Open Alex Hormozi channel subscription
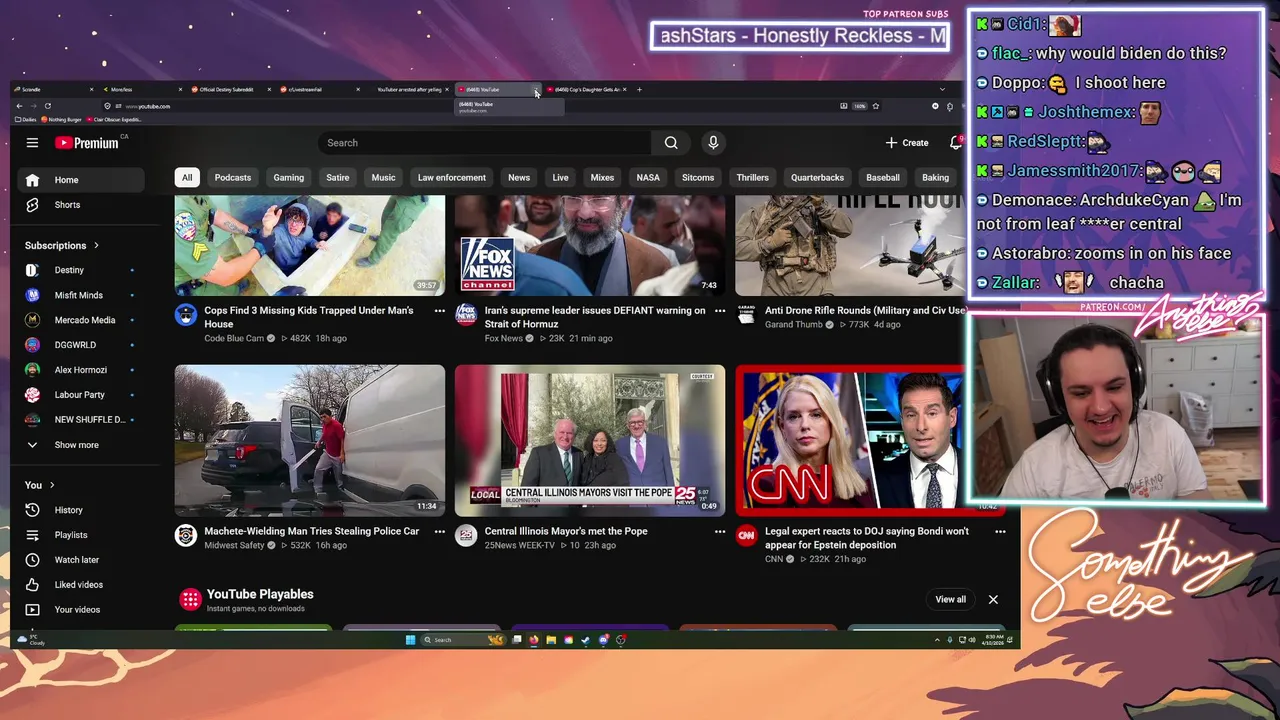The height and width of the screenshot is (720, 1280). click(81, 370)
